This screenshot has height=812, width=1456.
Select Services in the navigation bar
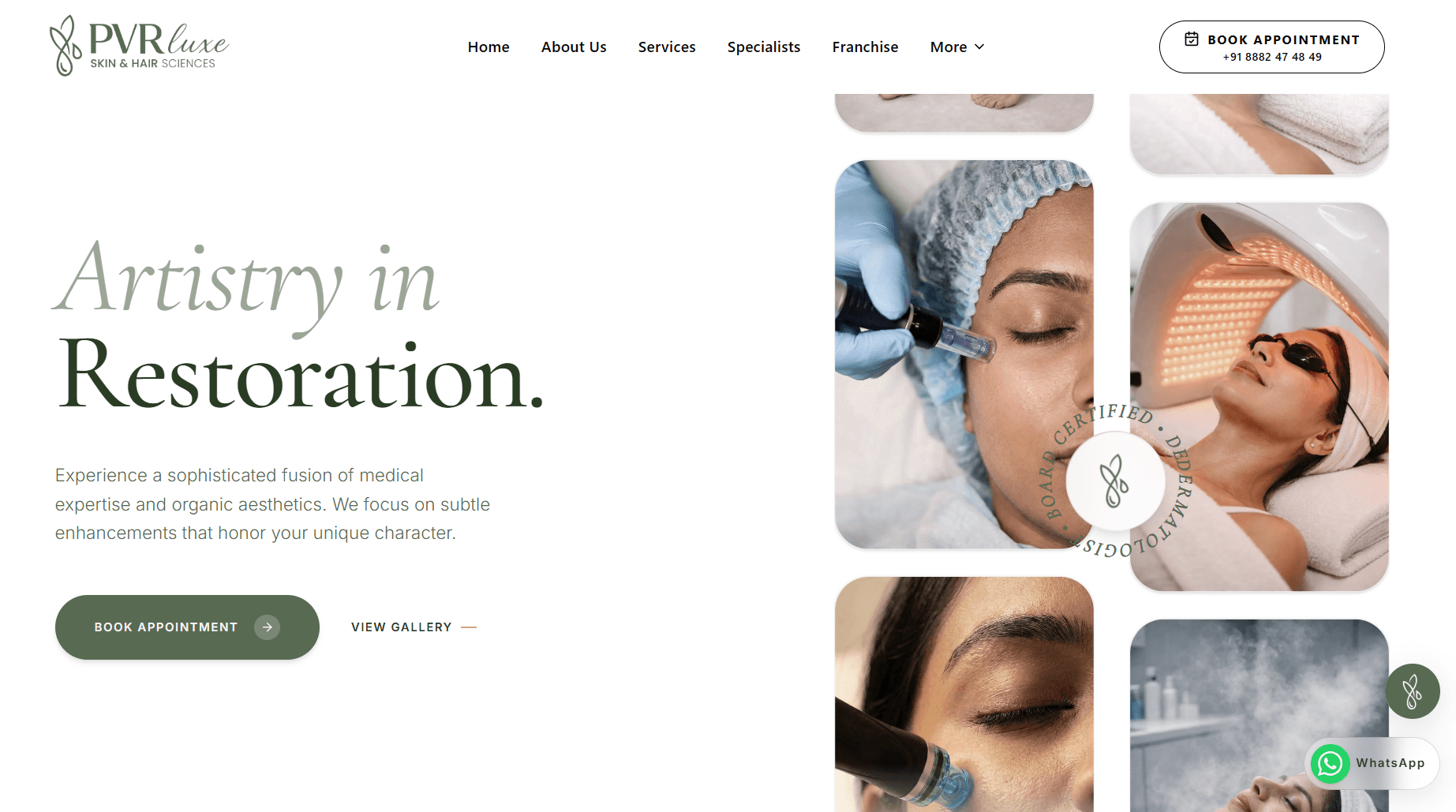point(667,47)
